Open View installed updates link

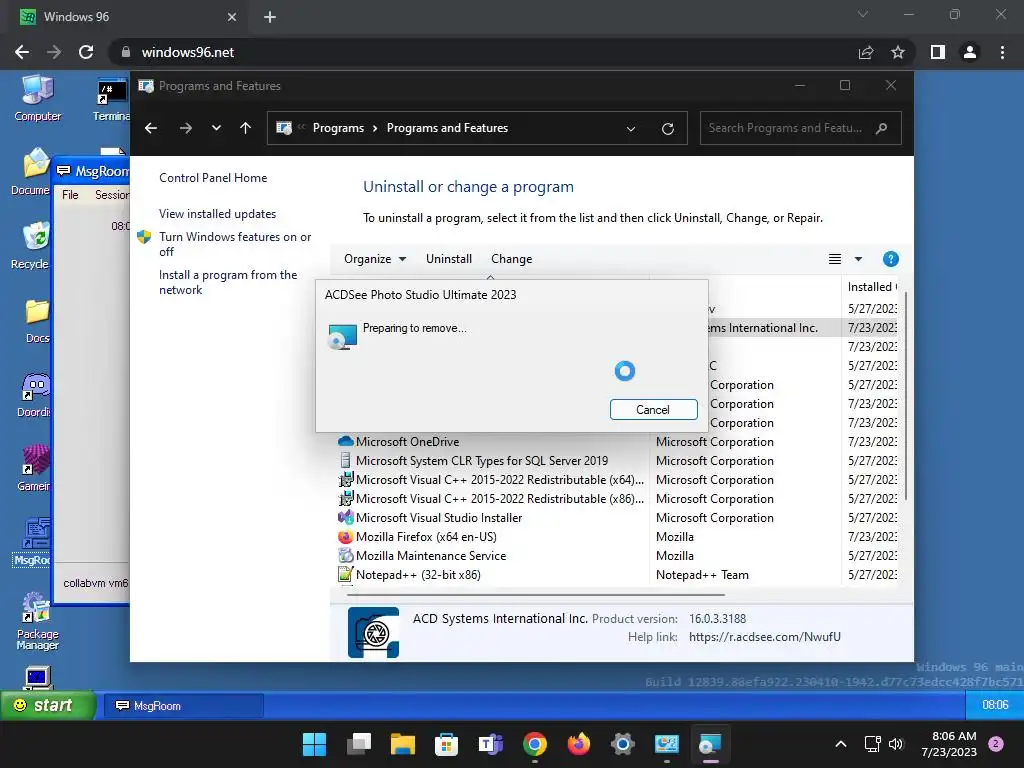[217, 214]
